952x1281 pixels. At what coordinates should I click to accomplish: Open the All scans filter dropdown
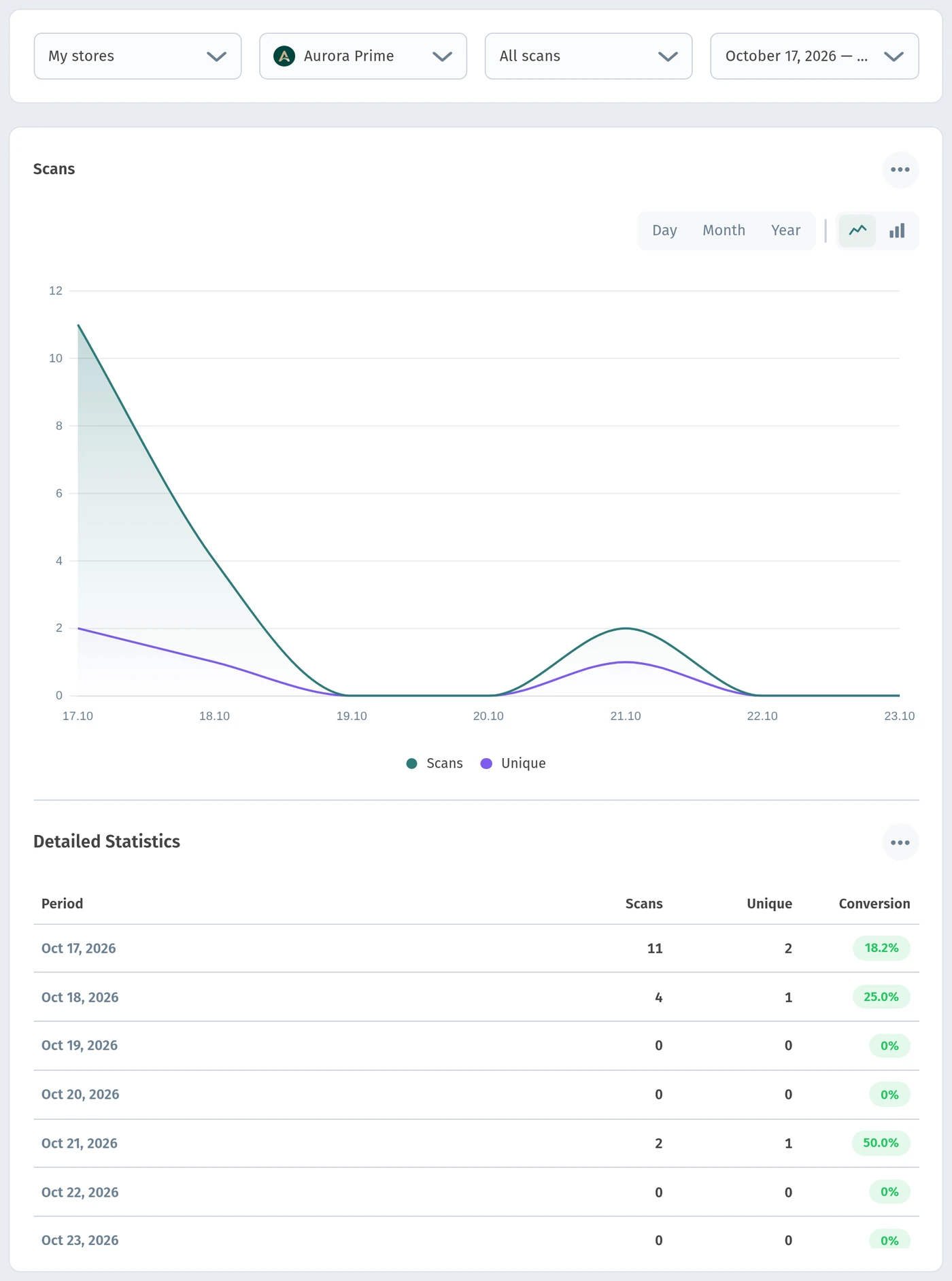588,56
